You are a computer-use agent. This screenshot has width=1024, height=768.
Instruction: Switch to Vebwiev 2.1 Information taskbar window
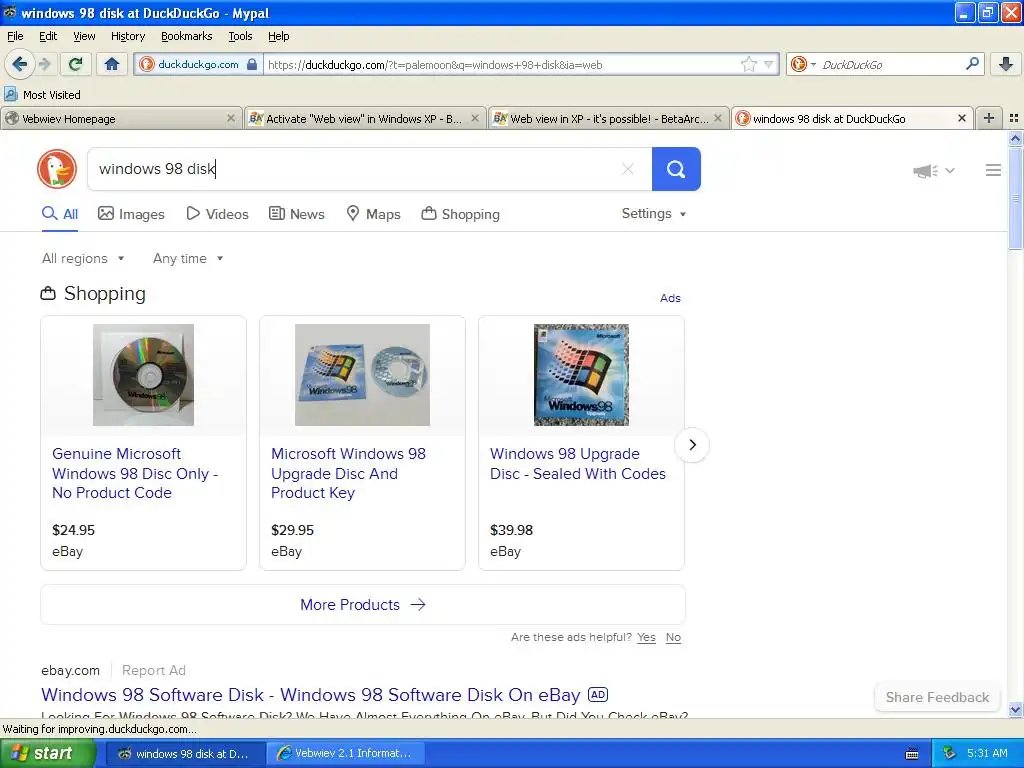(x=347, y=753)
